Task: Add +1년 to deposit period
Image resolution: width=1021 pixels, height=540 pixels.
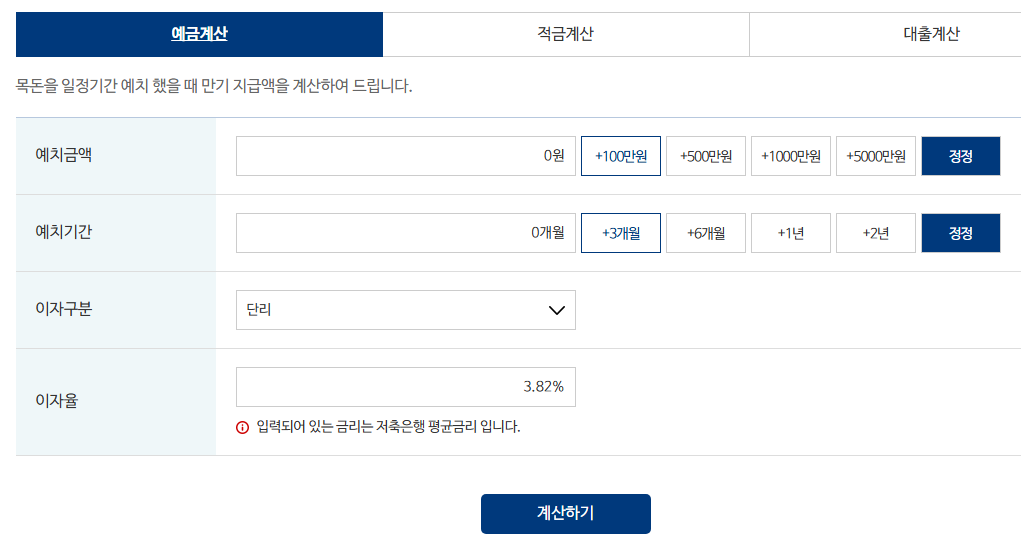Action: point(790,233)
